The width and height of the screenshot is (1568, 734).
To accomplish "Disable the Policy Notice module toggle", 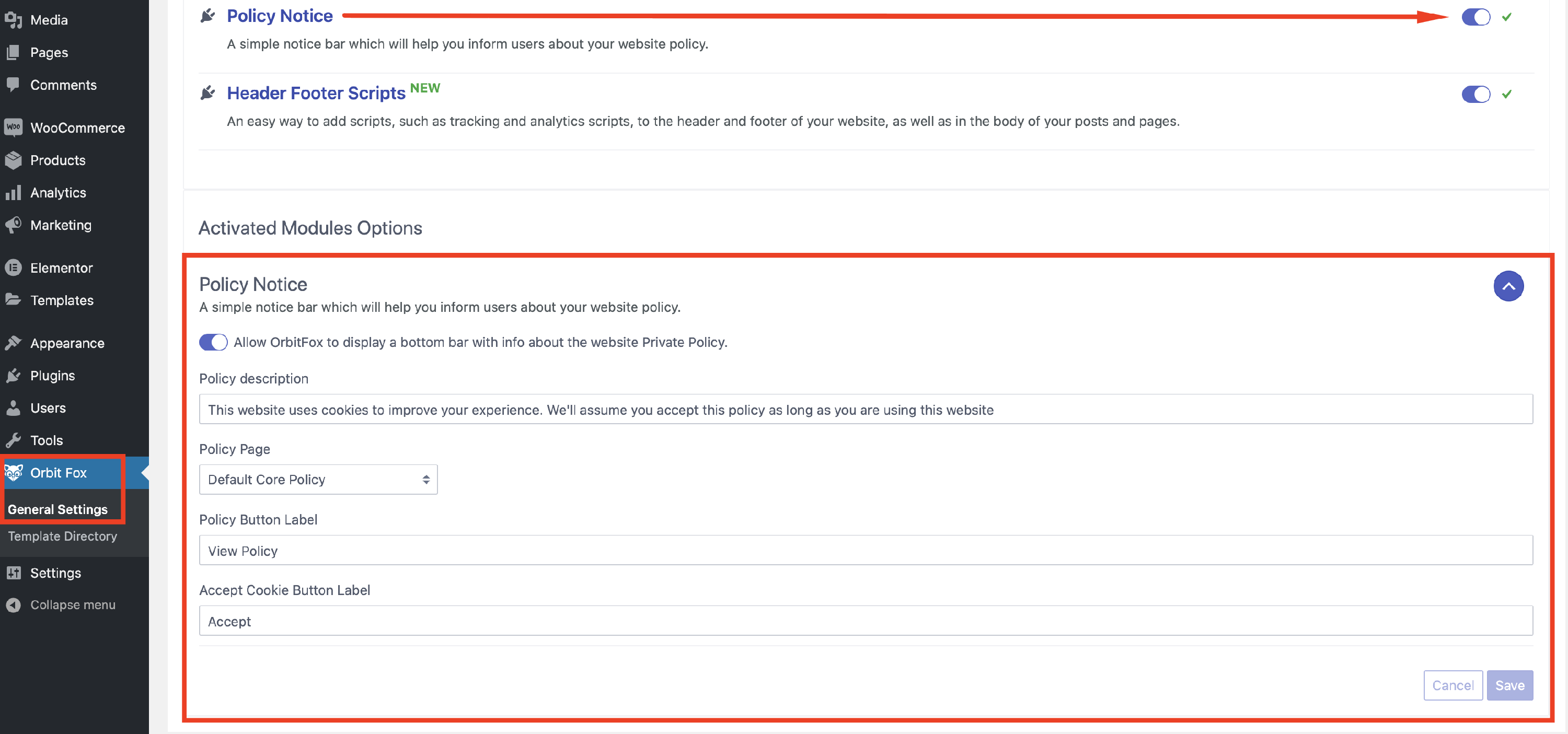I will tap(1475, 17).
